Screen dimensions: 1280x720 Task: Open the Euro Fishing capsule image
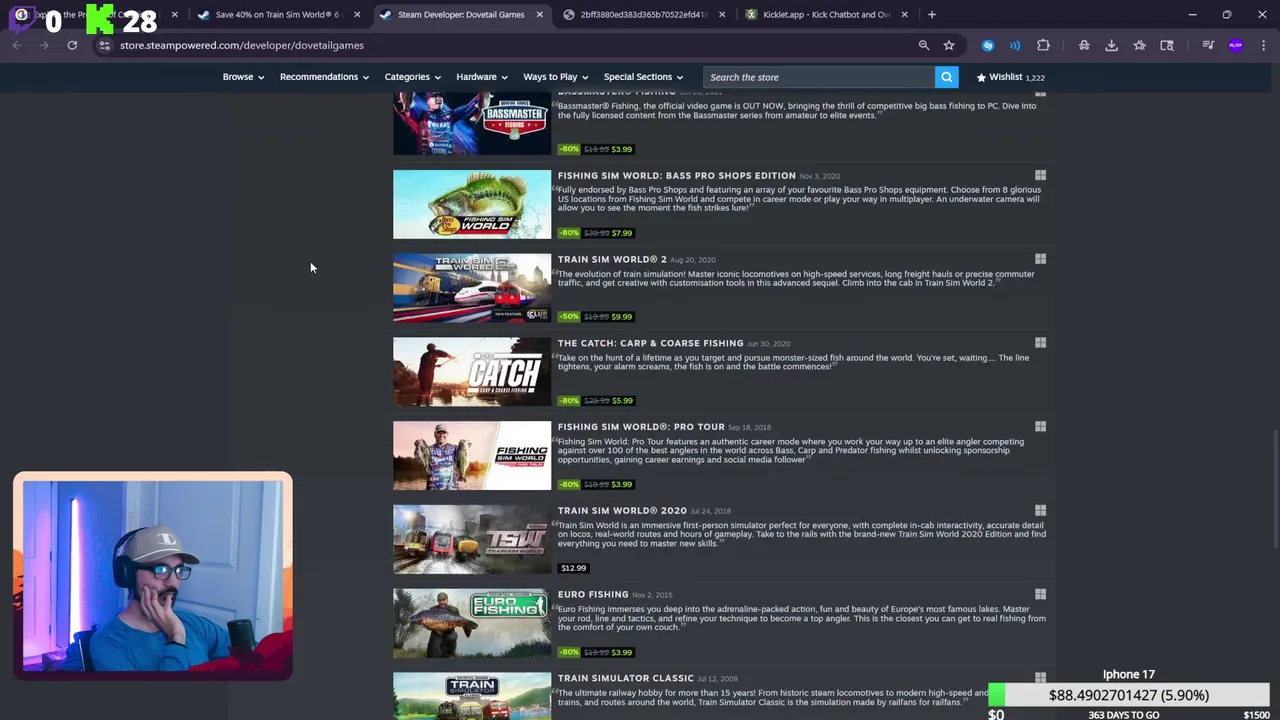(472, 623)
